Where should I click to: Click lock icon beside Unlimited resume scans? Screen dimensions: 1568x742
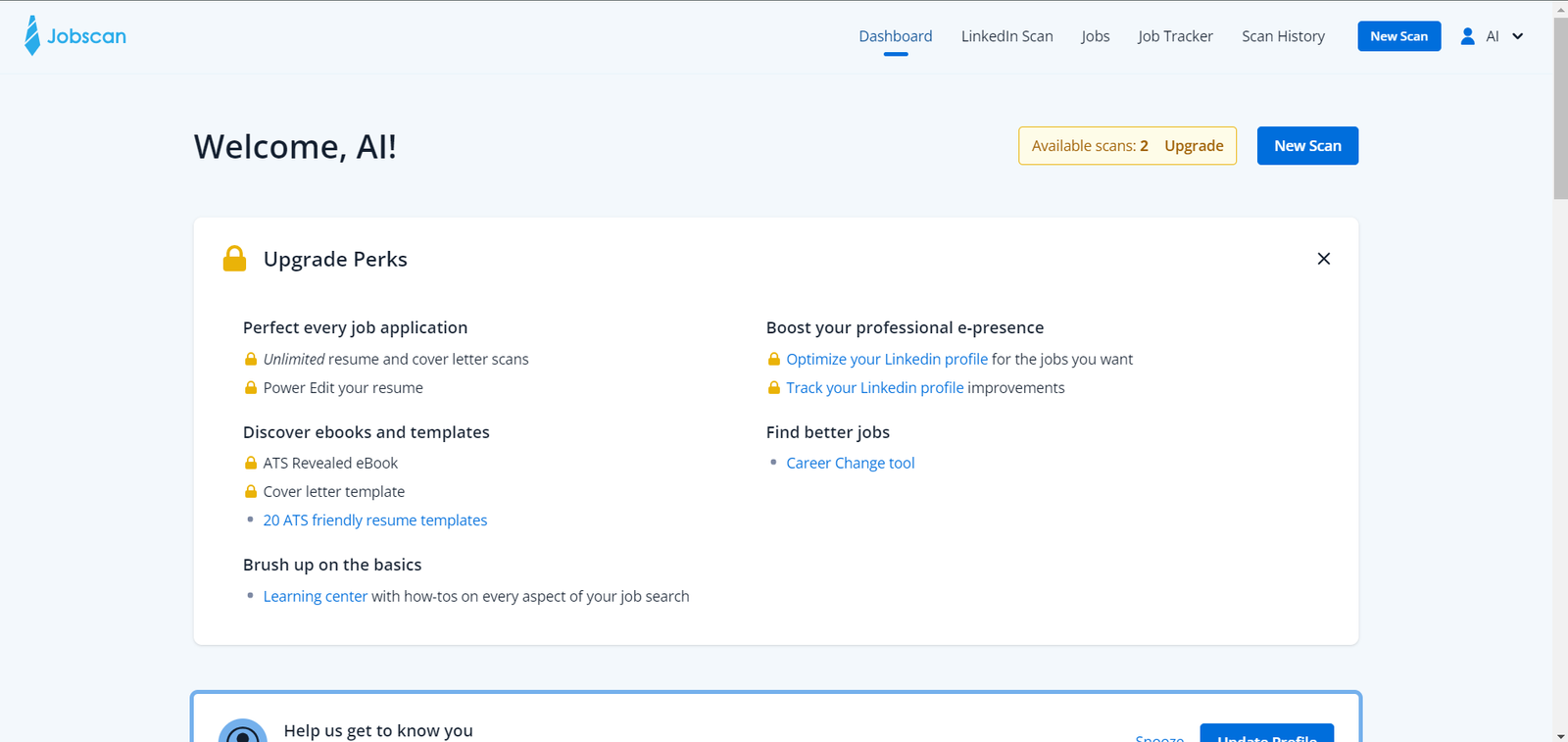coord(251,359)
